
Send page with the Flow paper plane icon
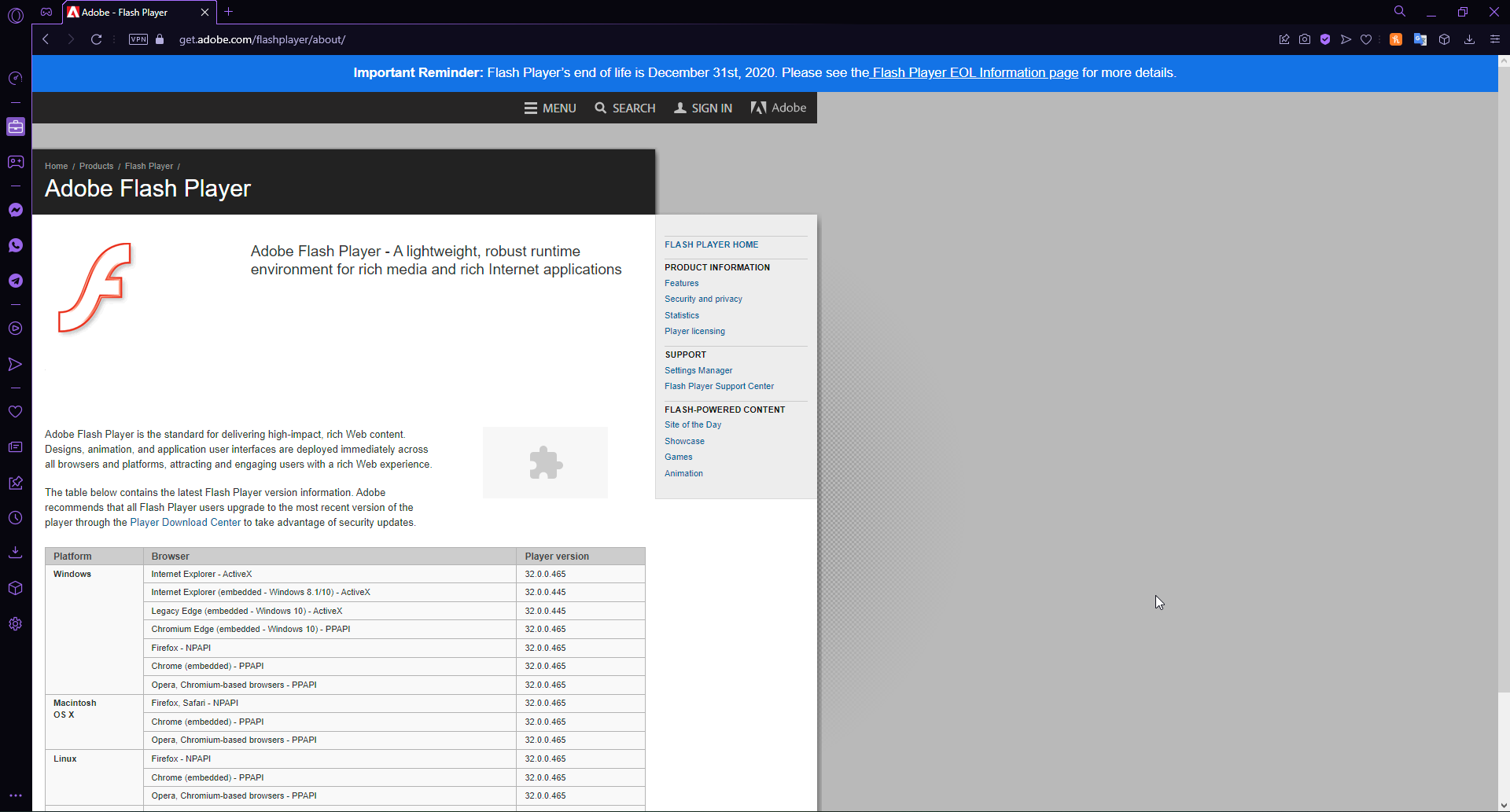coord(1346,39)
